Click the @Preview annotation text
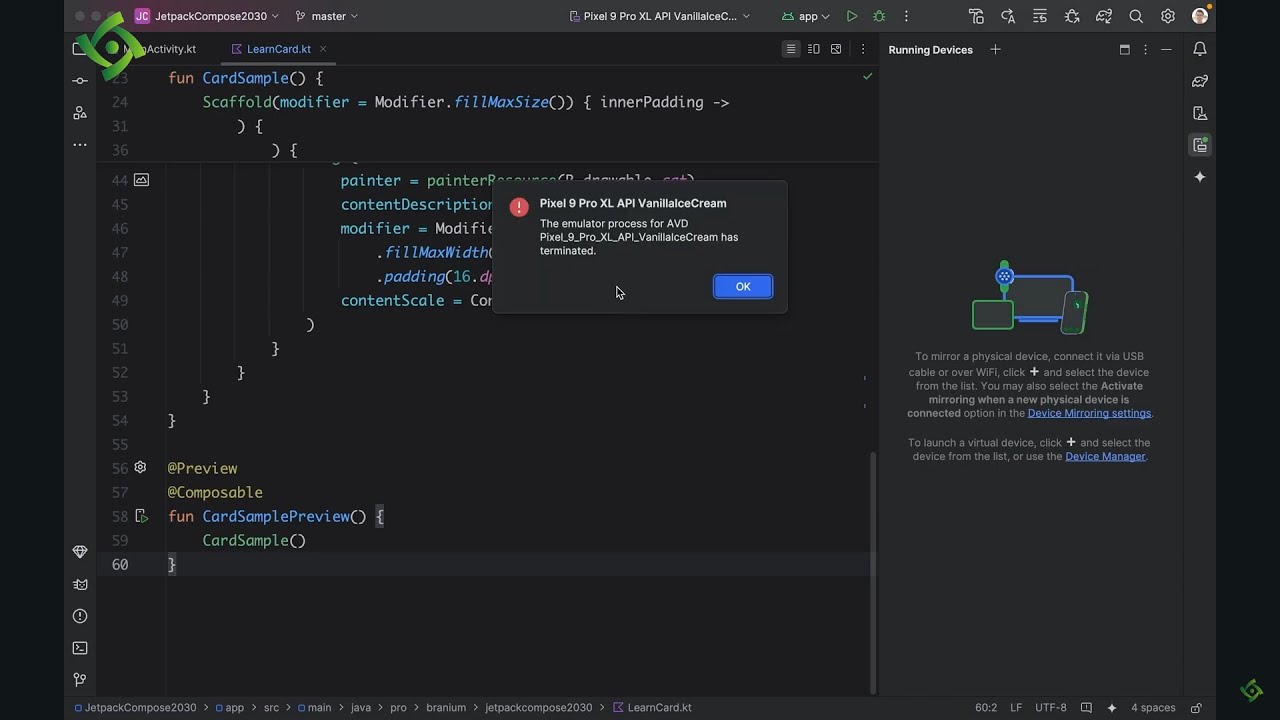 click(x=202, y=468)
